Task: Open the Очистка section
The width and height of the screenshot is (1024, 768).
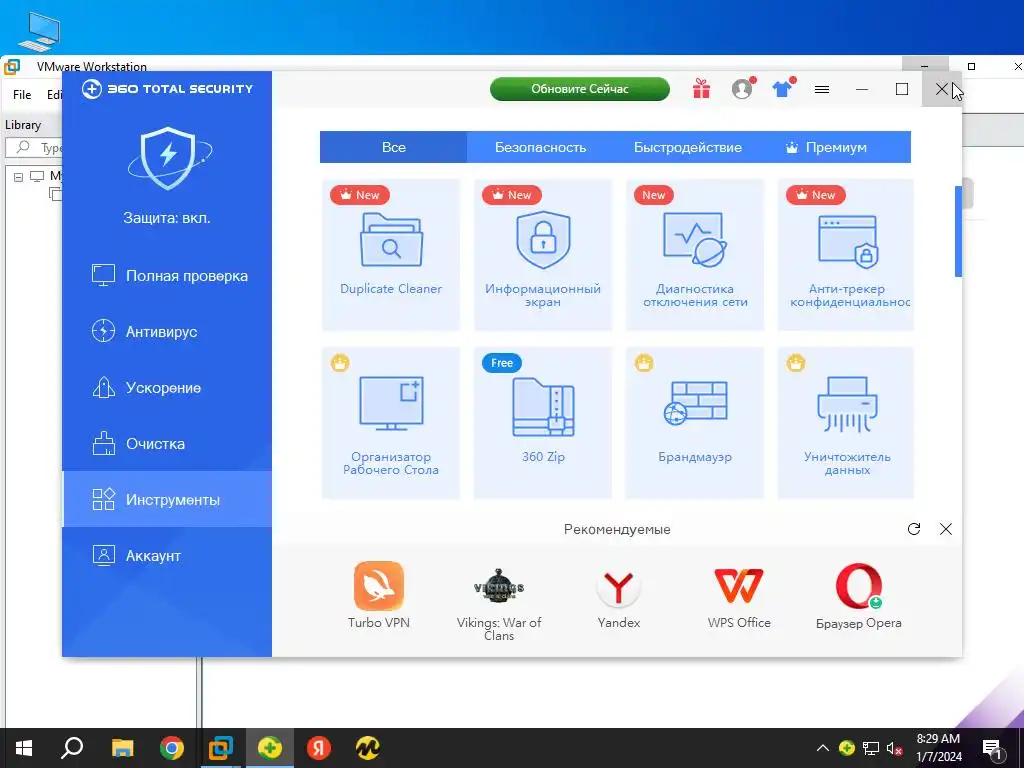Action: coord(167,444)
